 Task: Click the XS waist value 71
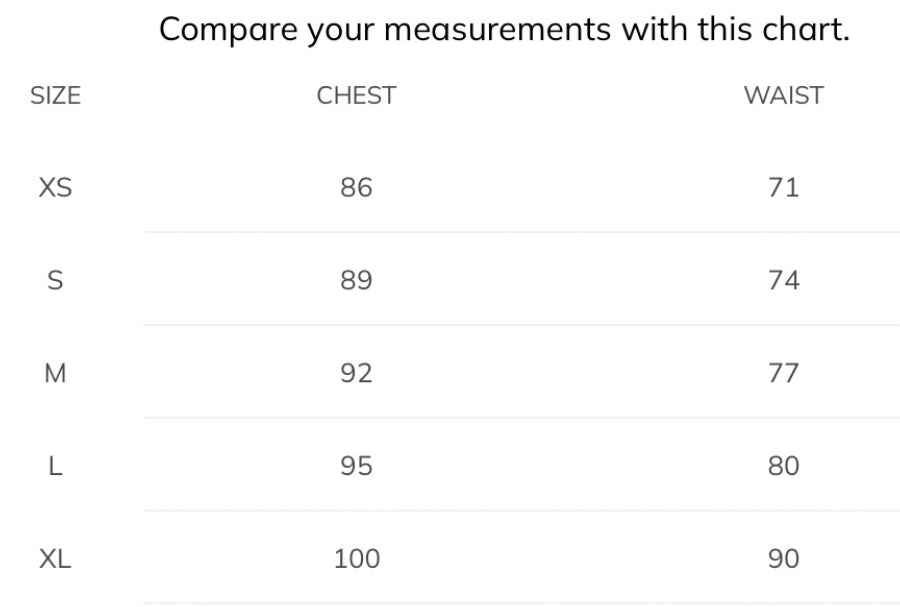click(783, 188)
